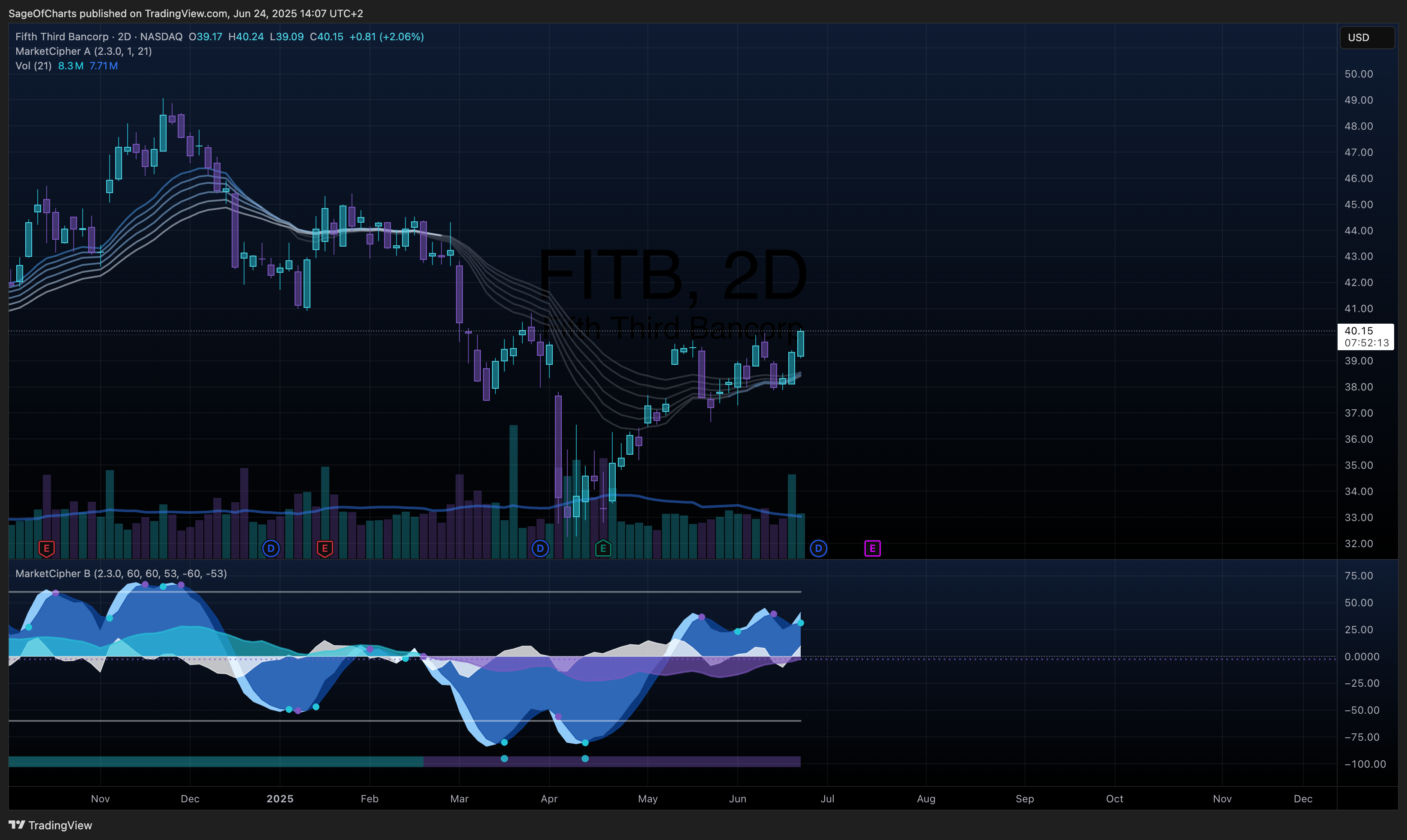Click the magenta upcoming earnings E marker

click(873, 548)
